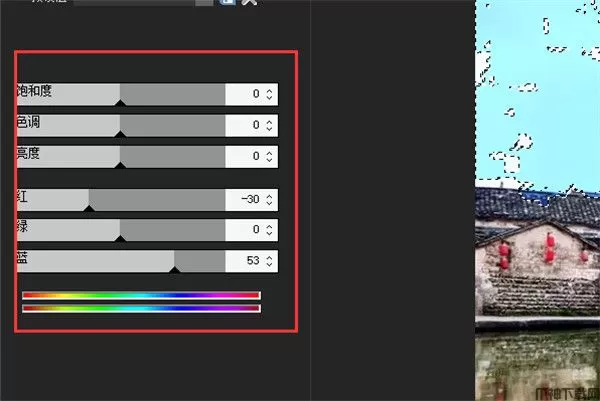Click the 饱和度 saturation slider handle
The image size is (600, 401).
tap(120, 103)
